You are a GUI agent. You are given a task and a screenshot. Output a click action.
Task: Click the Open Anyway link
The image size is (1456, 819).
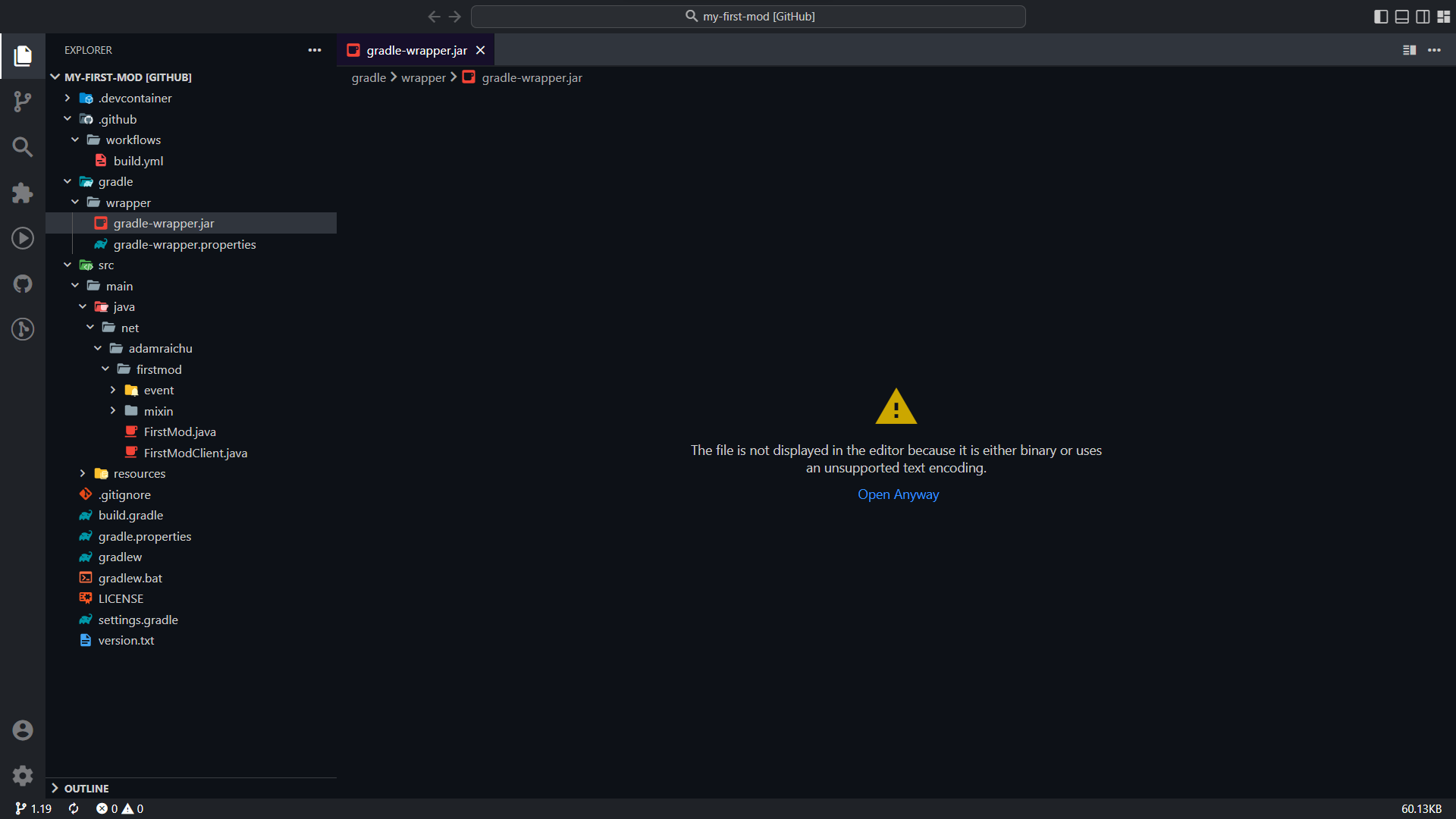click(898, 494)
